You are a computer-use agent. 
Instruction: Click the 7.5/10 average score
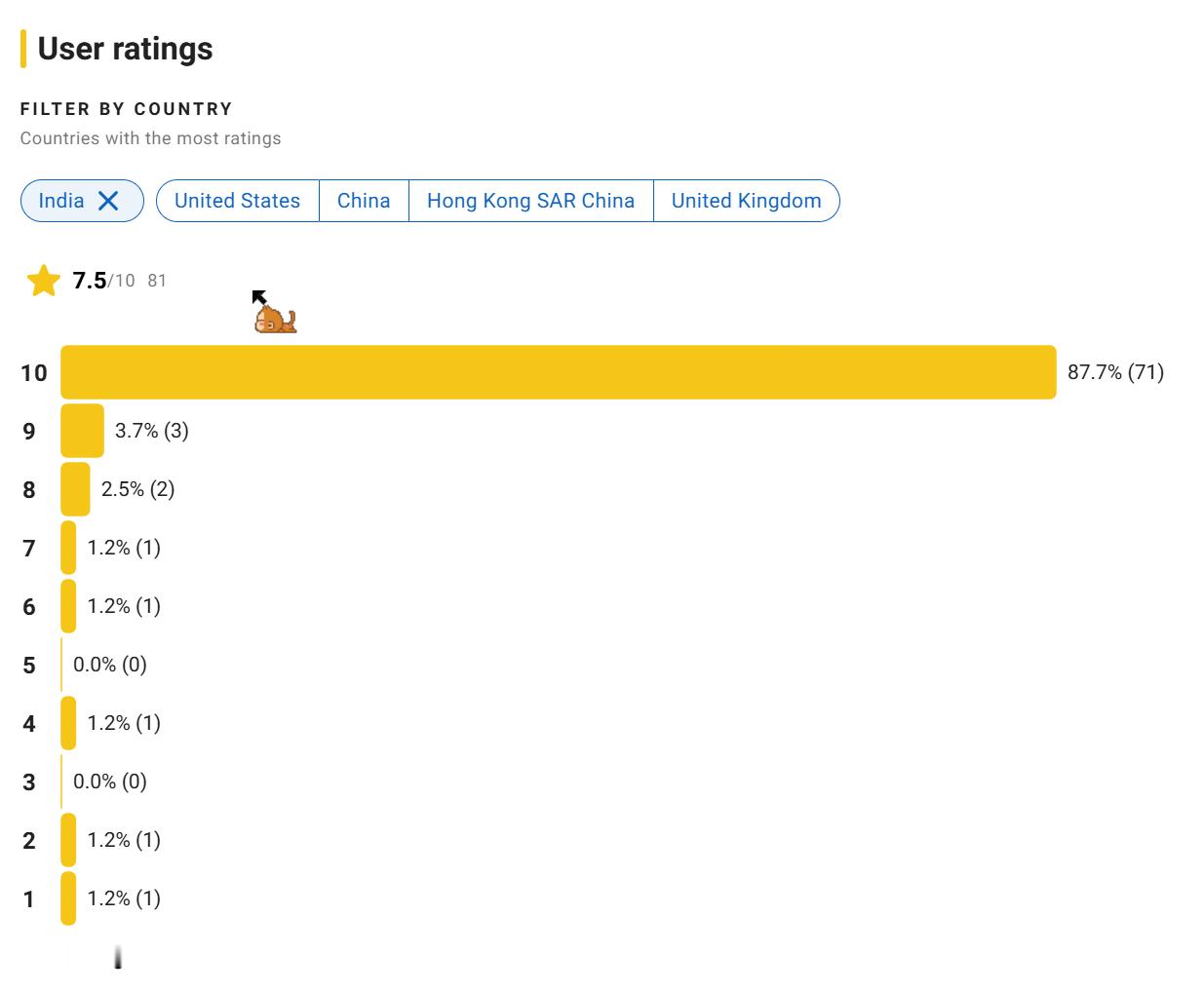[x=103, y=281]
